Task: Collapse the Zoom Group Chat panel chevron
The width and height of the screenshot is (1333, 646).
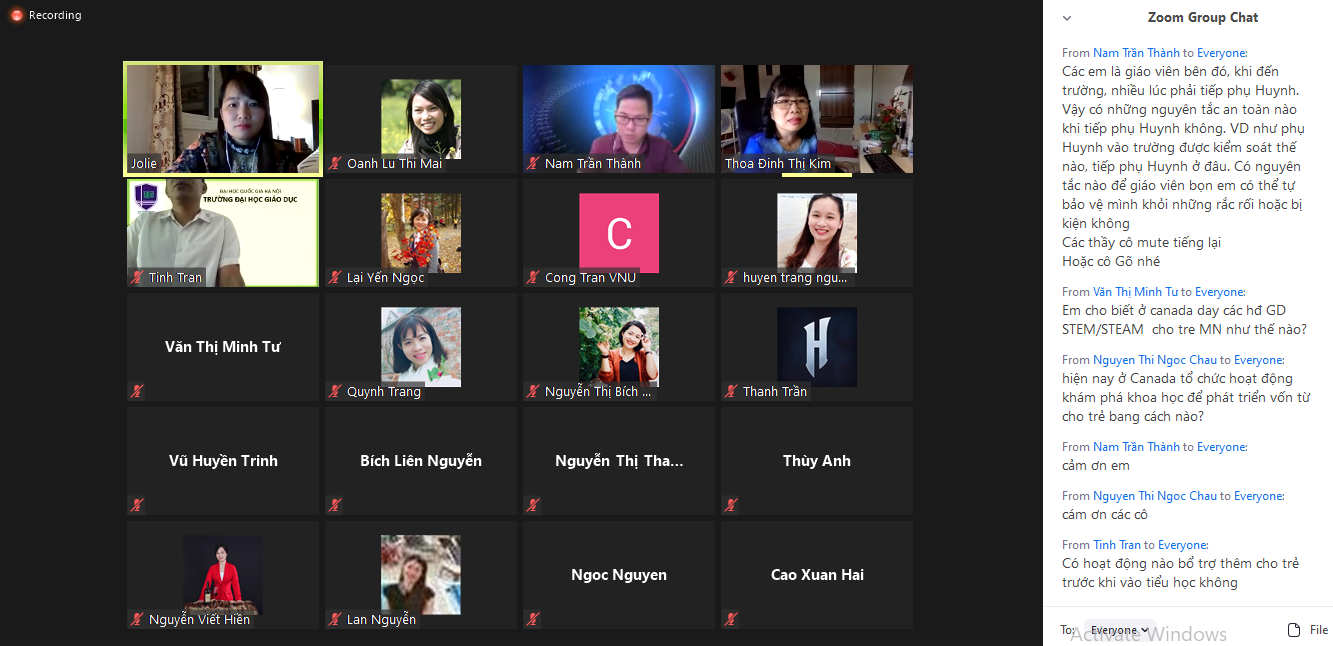Action: click(x=1067, y=18)
